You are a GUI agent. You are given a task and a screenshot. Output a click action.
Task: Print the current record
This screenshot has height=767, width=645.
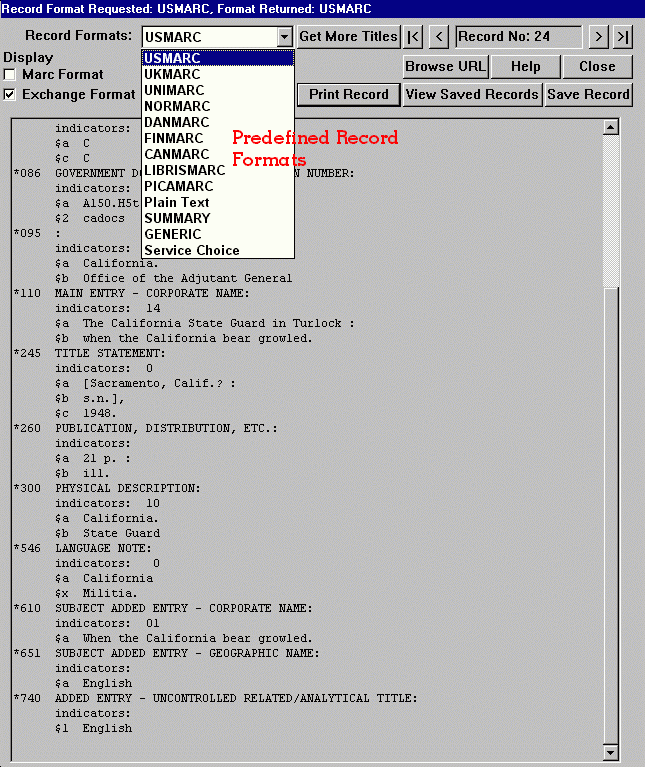tap(349, 94)
